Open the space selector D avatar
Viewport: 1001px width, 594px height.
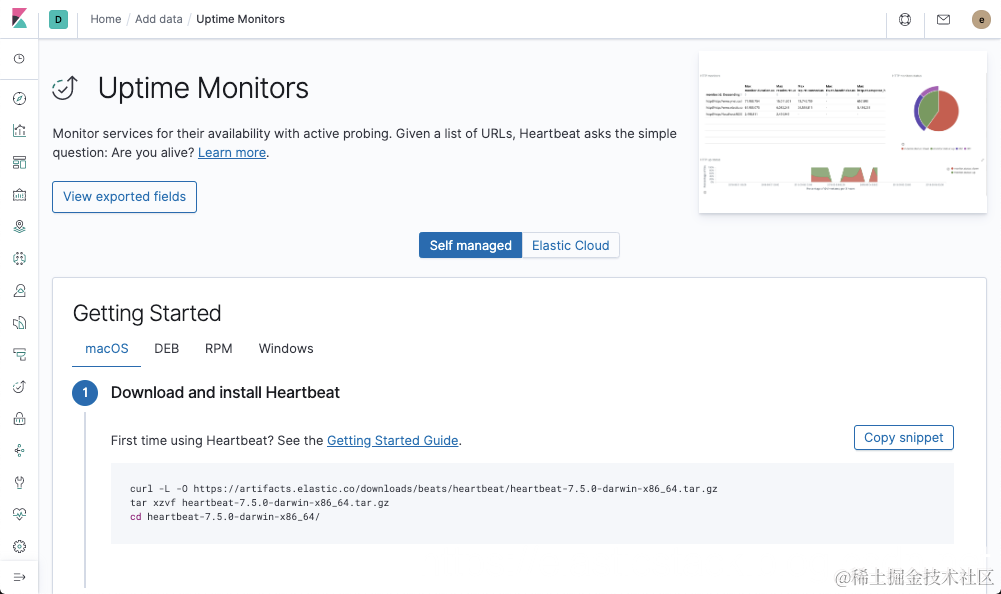coord(58,19)
